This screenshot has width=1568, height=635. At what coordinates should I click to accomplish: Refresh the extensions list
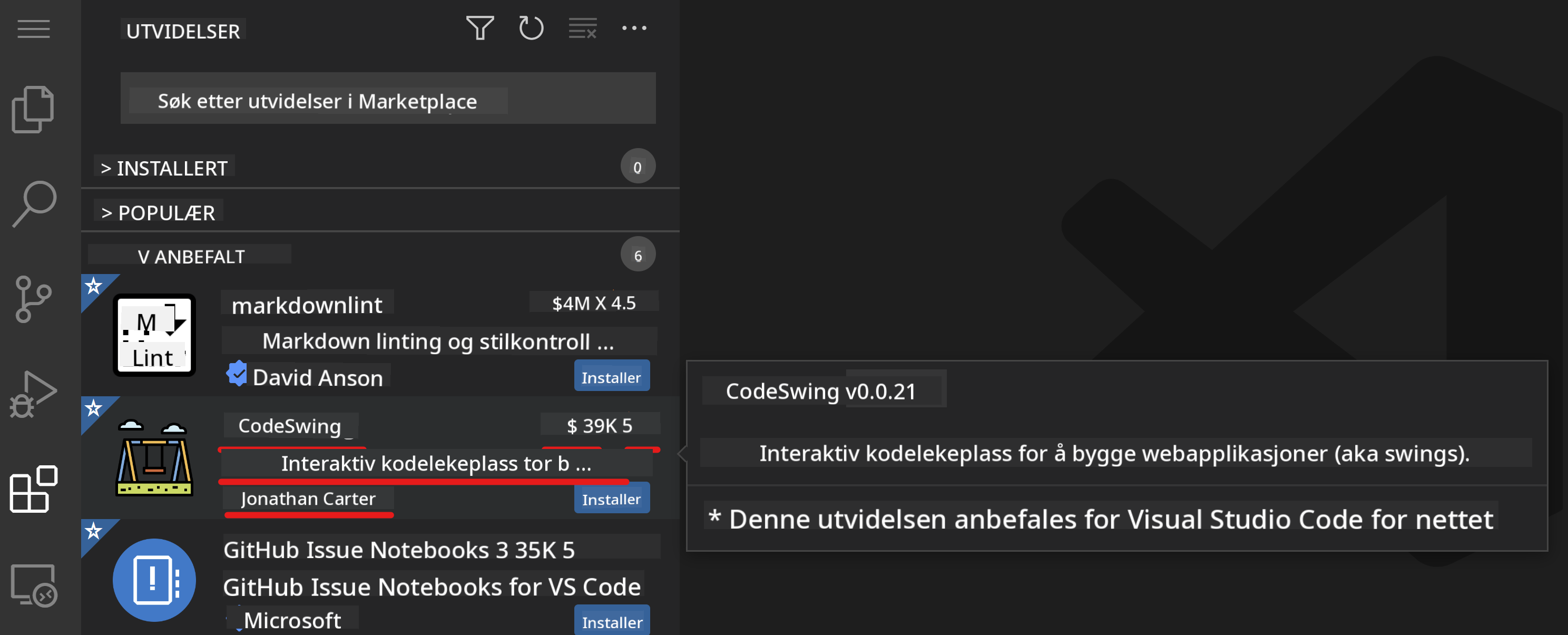pos(531,28)
